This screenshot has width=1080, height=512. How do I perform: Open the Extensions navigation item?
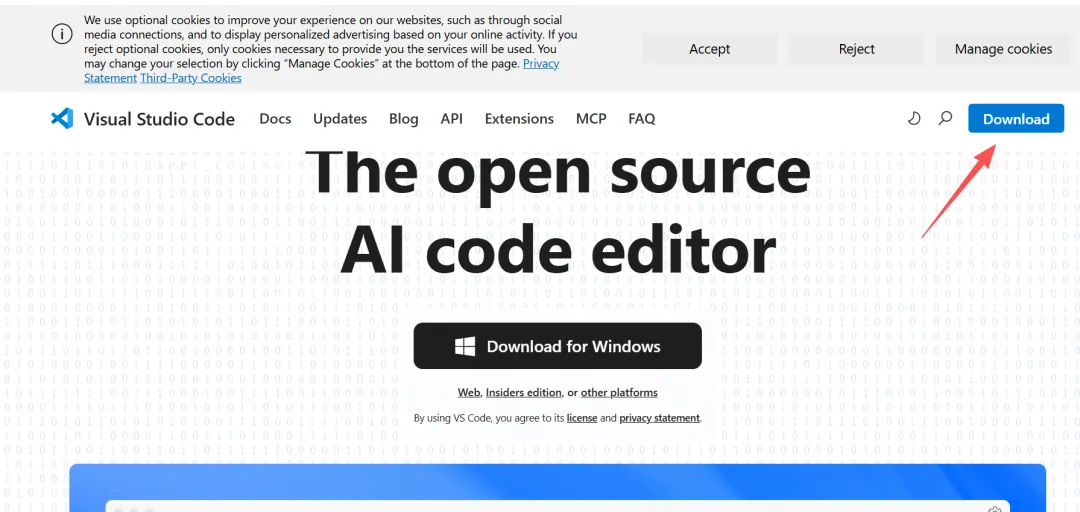click(519, 119)
